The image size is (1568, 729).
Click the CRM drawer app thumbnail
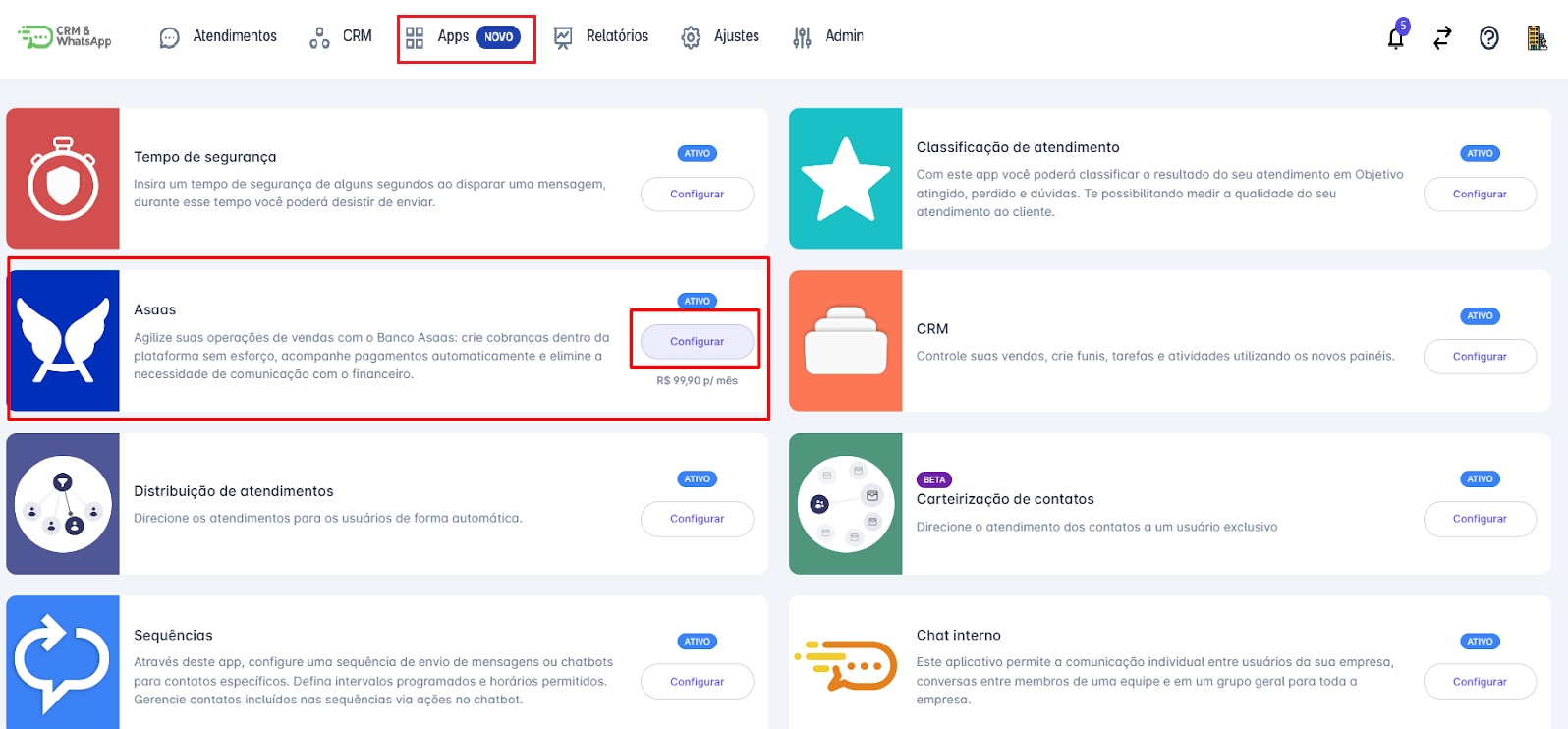(846, 340)
